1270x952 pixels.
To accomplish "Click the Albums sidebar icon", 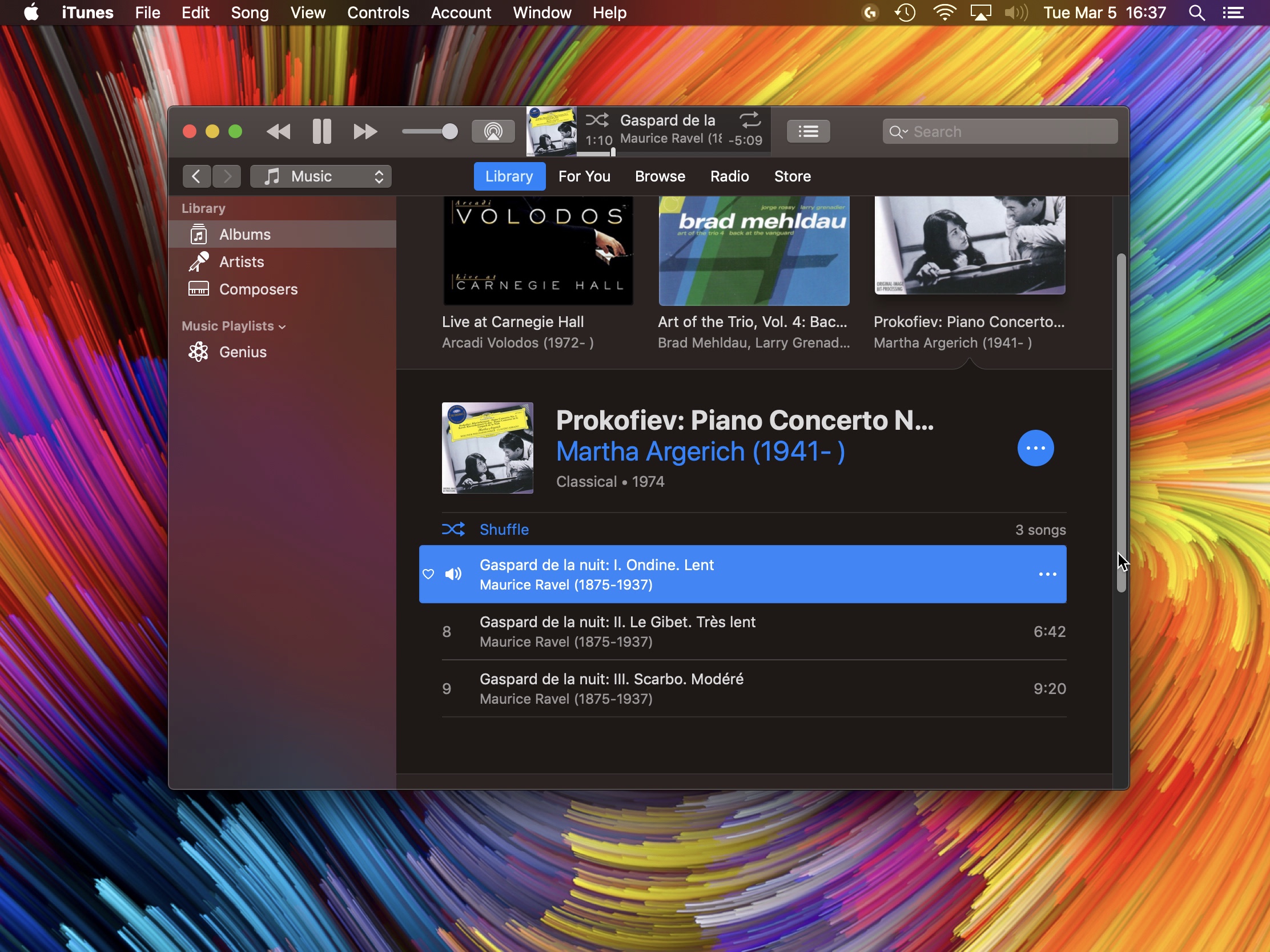I will point(199,234).
